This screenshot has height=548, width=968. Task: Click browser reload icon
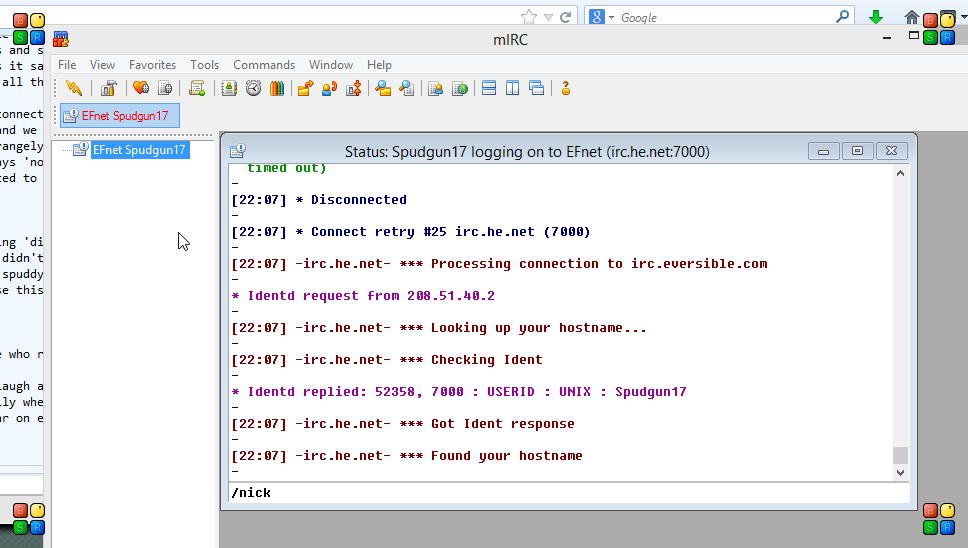(565, 17)
